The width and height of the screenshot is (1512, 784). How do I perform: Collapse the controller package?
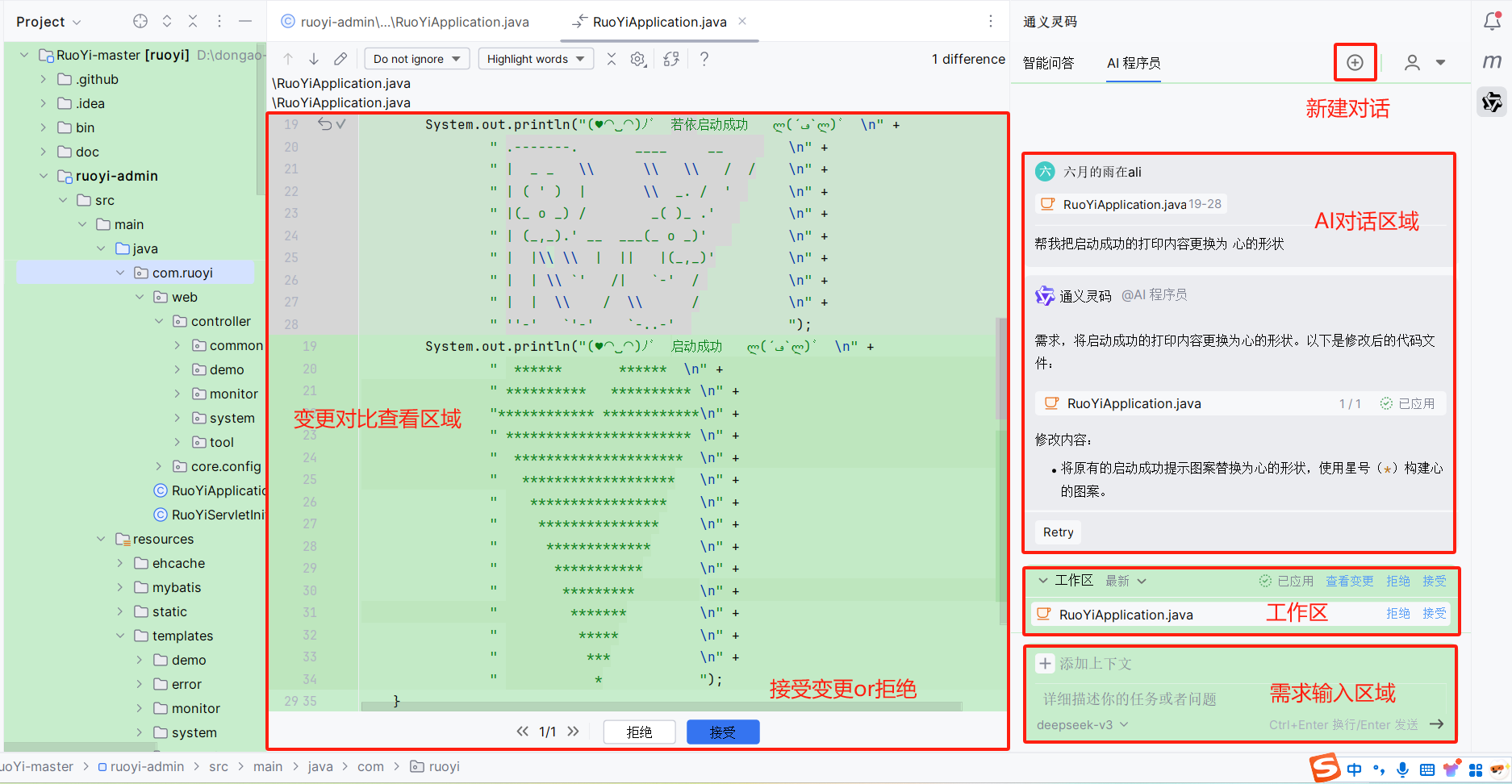point(159,321)
